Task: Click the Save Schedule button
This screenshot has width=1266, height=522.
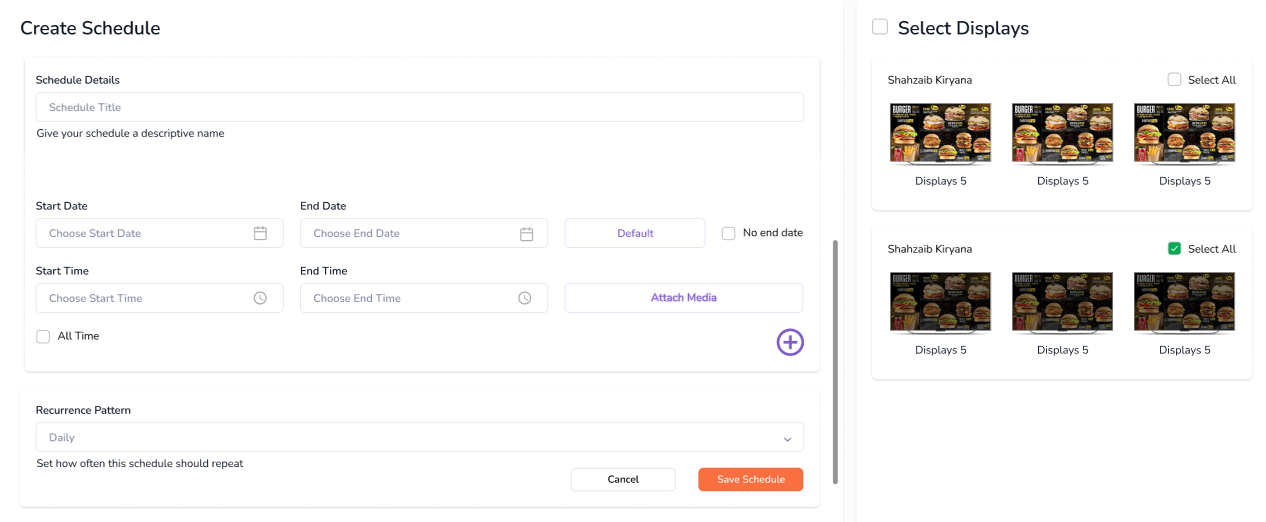Action: [x=750, y=480]
